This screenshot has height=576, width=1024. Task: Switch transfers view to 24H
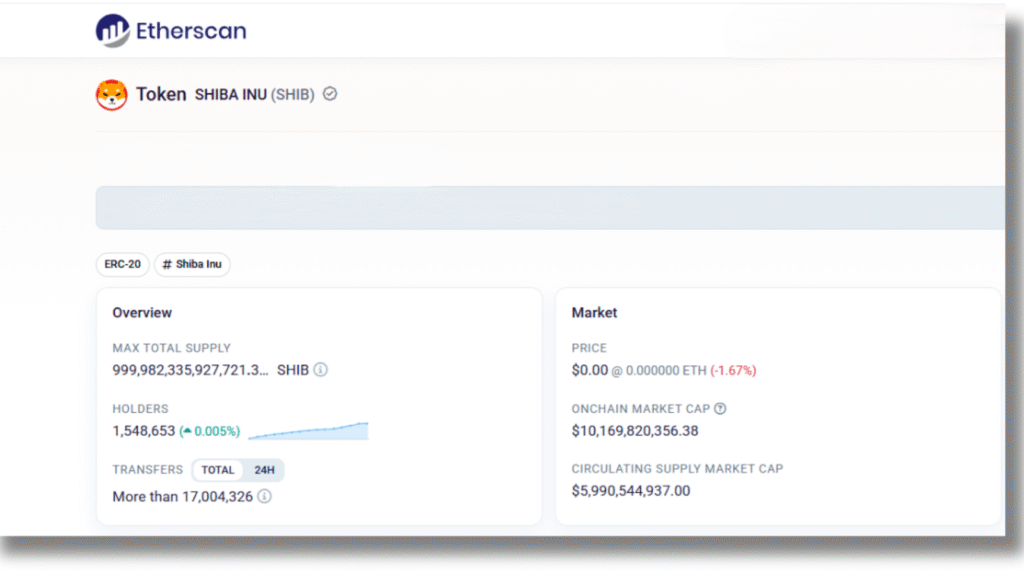click(x=264, y=470)
